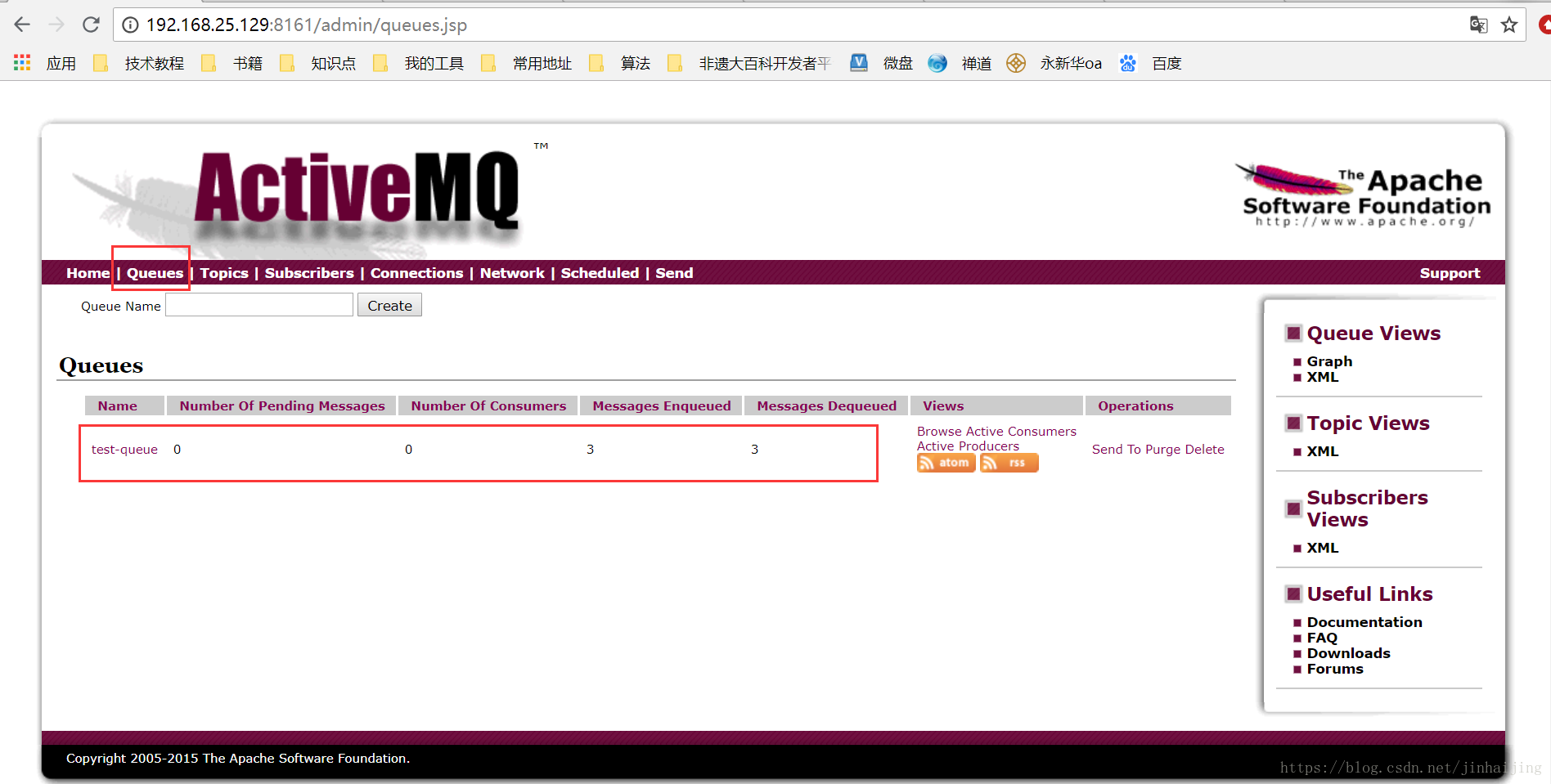The image size is (1551, 784).
Task: Open the 我的工具 bookmark folder
Action: pos(418,63)
